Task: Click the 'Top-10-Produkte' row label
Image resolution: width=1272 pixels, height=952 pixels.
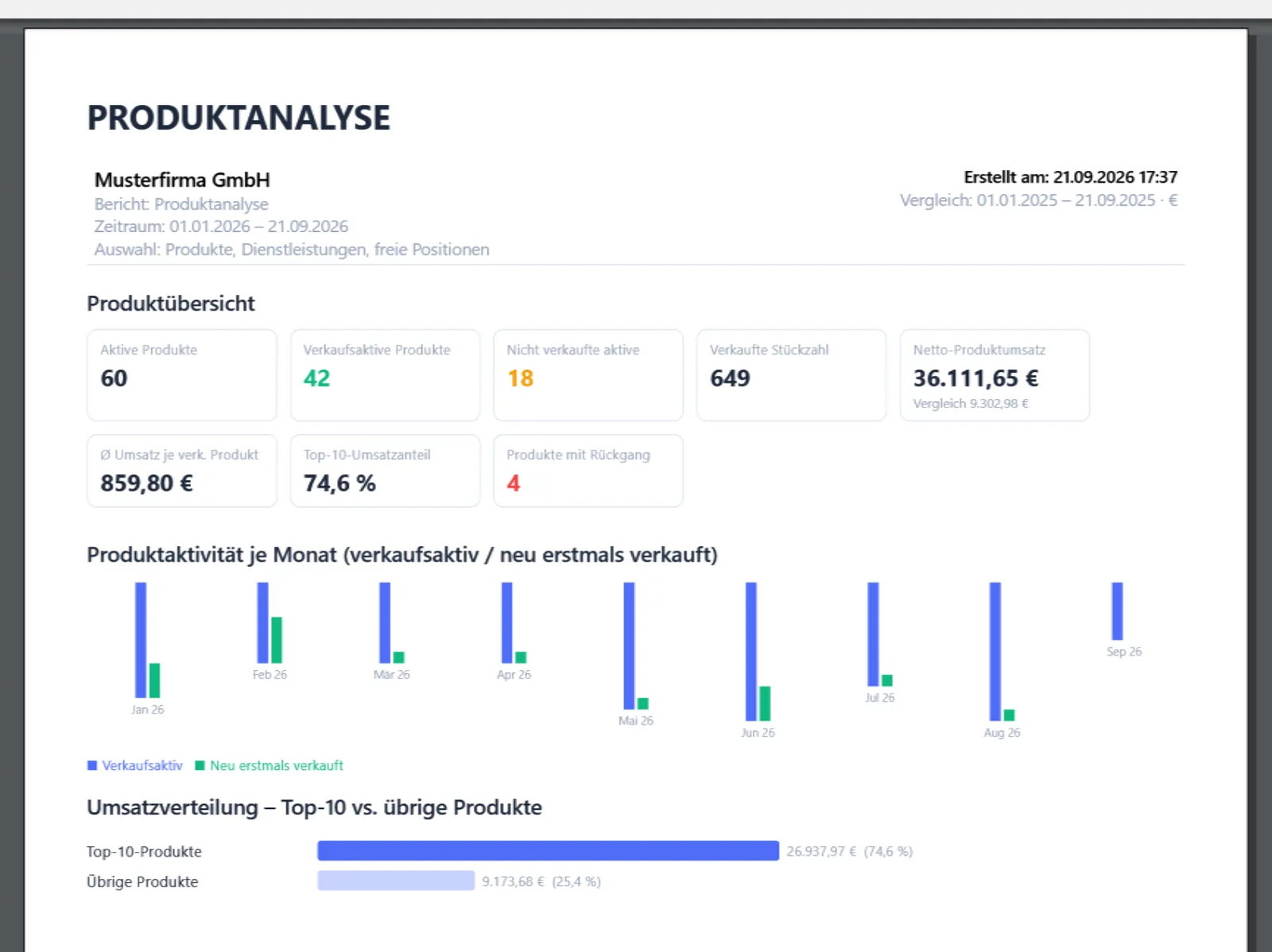Action: (144, 852)
